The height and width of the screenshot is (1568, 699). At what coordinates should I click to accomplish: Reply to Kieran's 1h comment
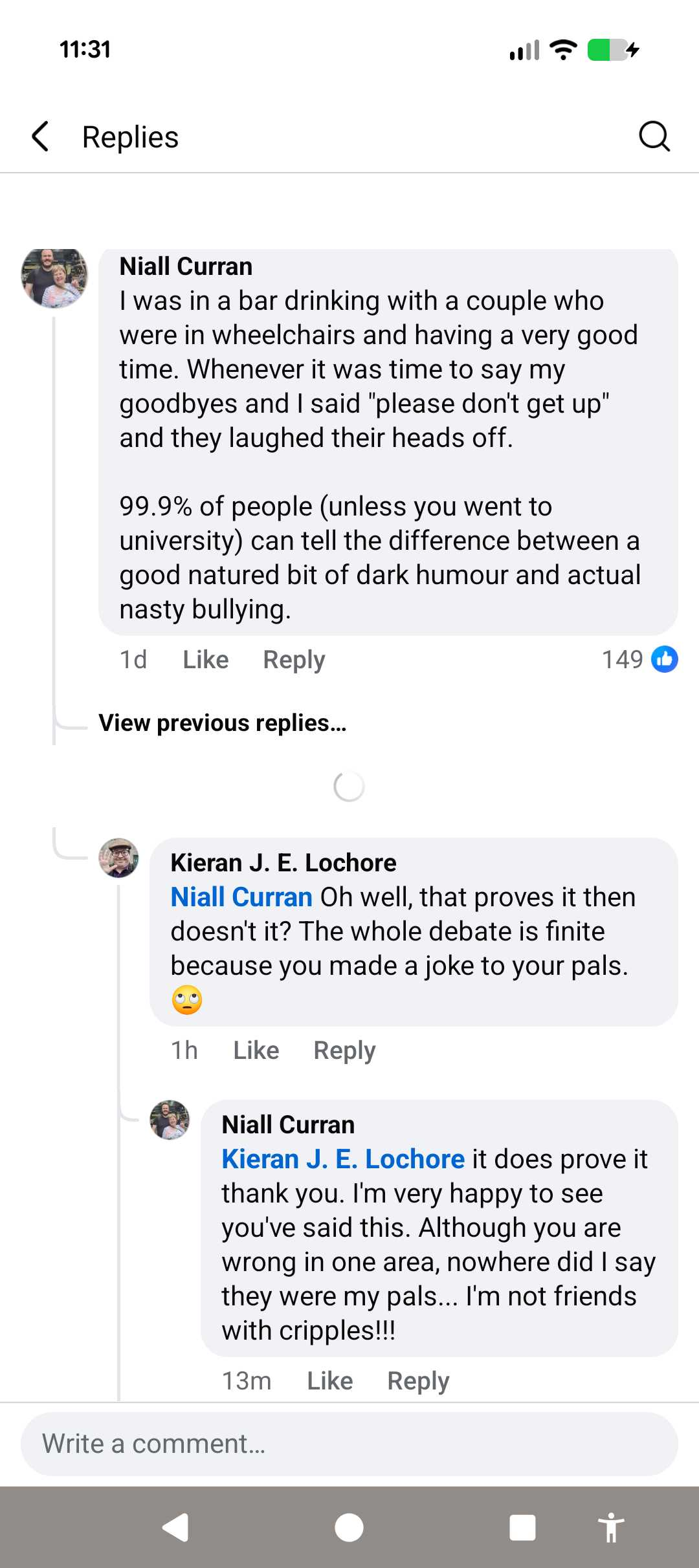[344, 1051]
